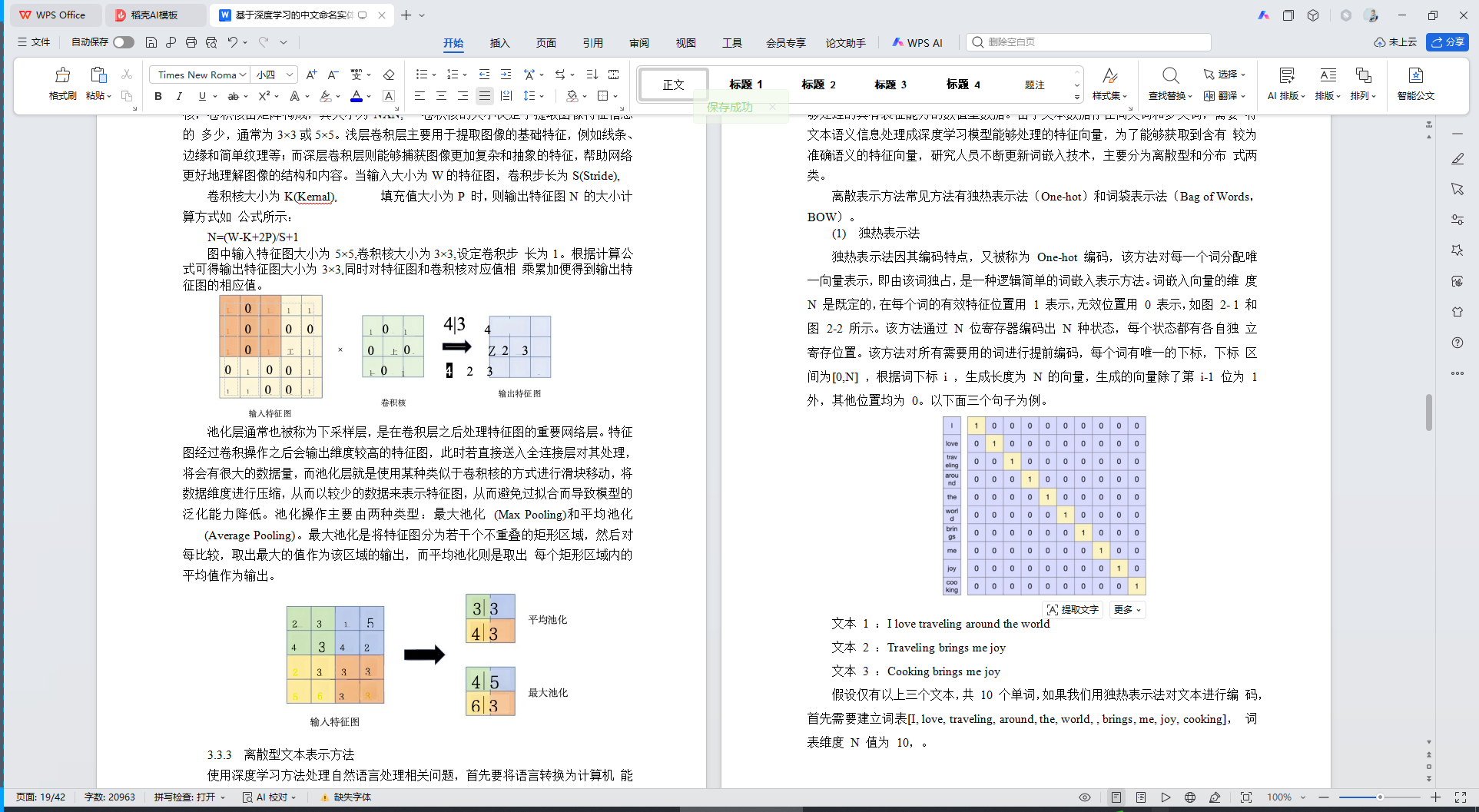Open the Insert (插入) ribbon tab
Screen dimensions: 1479x812
(499, 43)
